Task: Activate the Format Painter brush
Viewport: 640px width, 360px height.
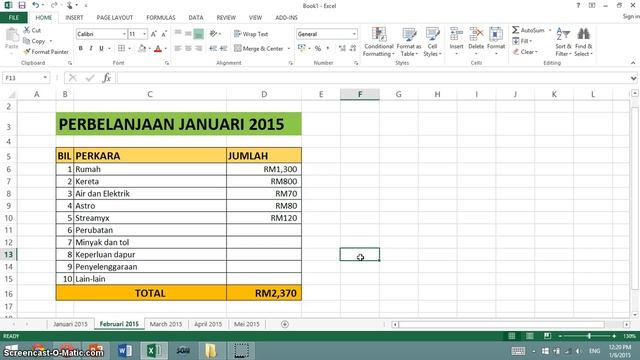Action: pyautogui.click(x=27, y=52)
